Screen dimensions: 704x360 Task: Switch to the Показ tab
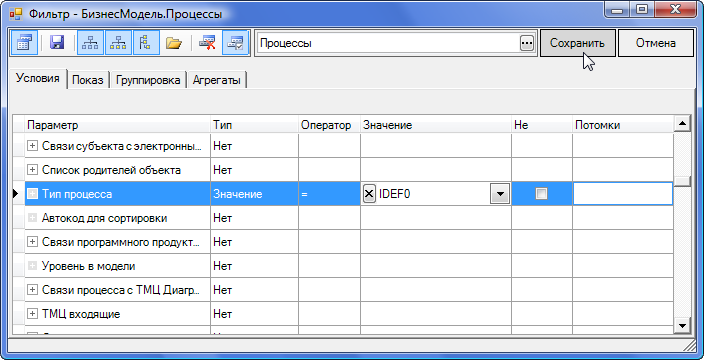(x=88, y=80)
